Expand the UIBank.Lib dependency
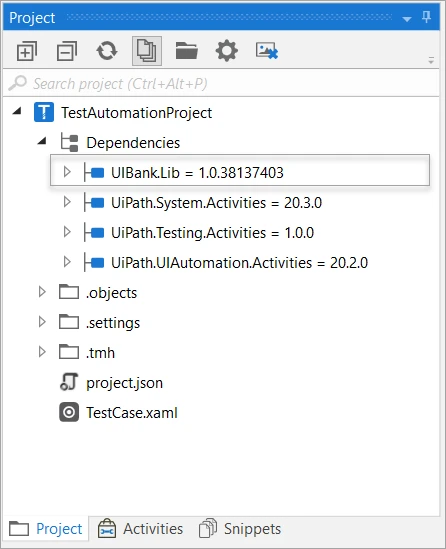This screenshot has height=549, width=446. click(x=67, y=172)
